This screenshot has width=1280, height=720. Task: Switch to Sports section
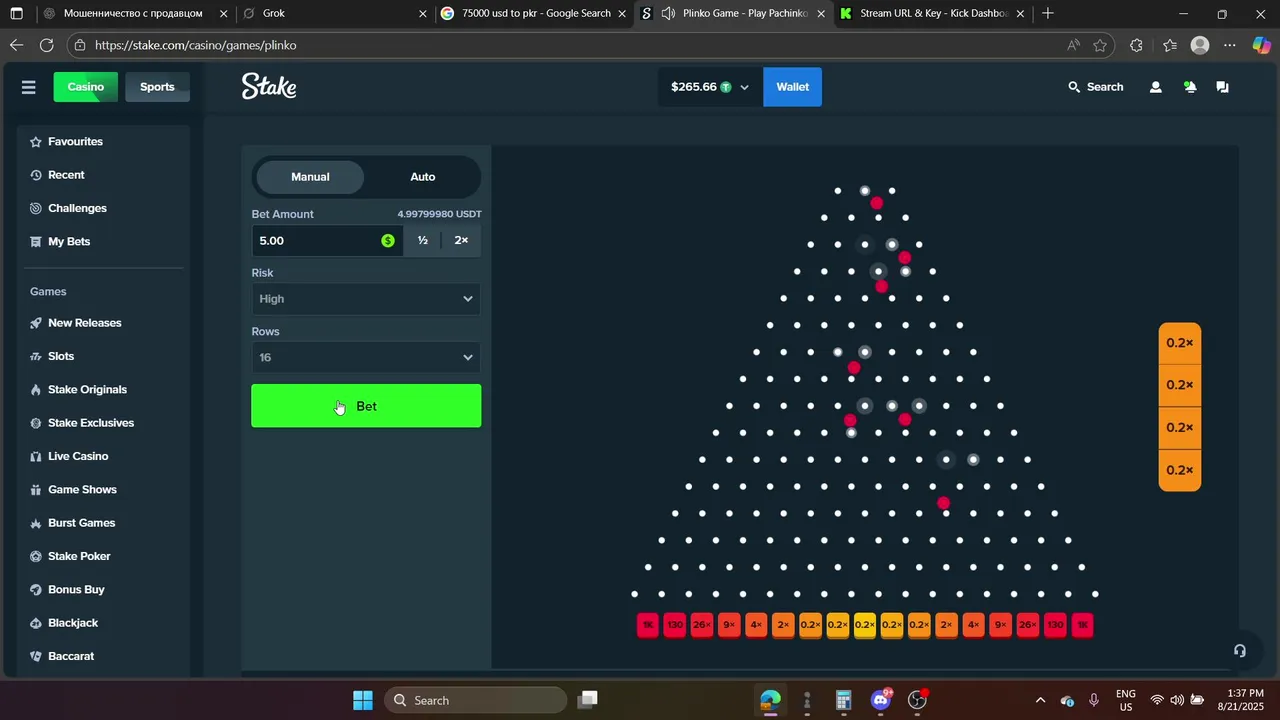click(157, 87)
